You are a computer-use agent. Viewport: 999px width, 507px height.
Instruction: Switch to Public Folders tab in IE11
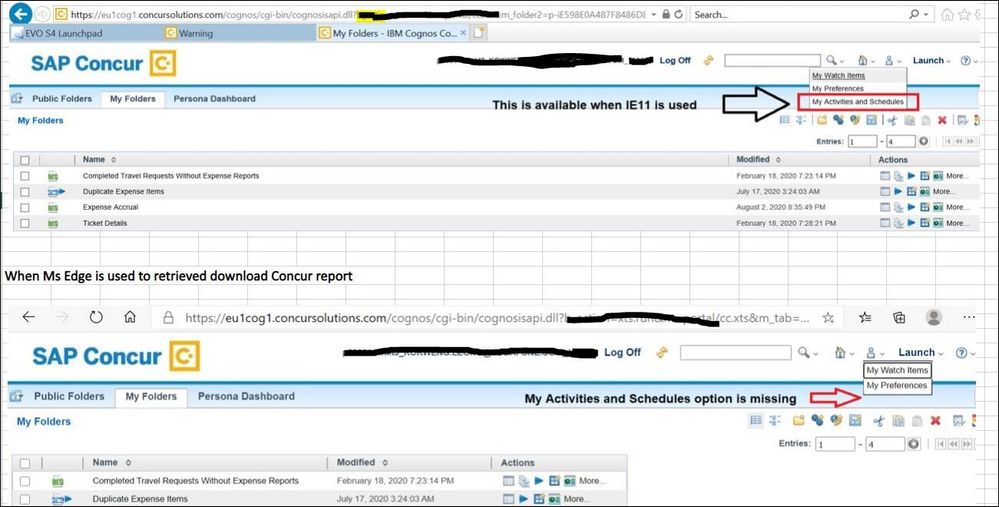(62, 99)
